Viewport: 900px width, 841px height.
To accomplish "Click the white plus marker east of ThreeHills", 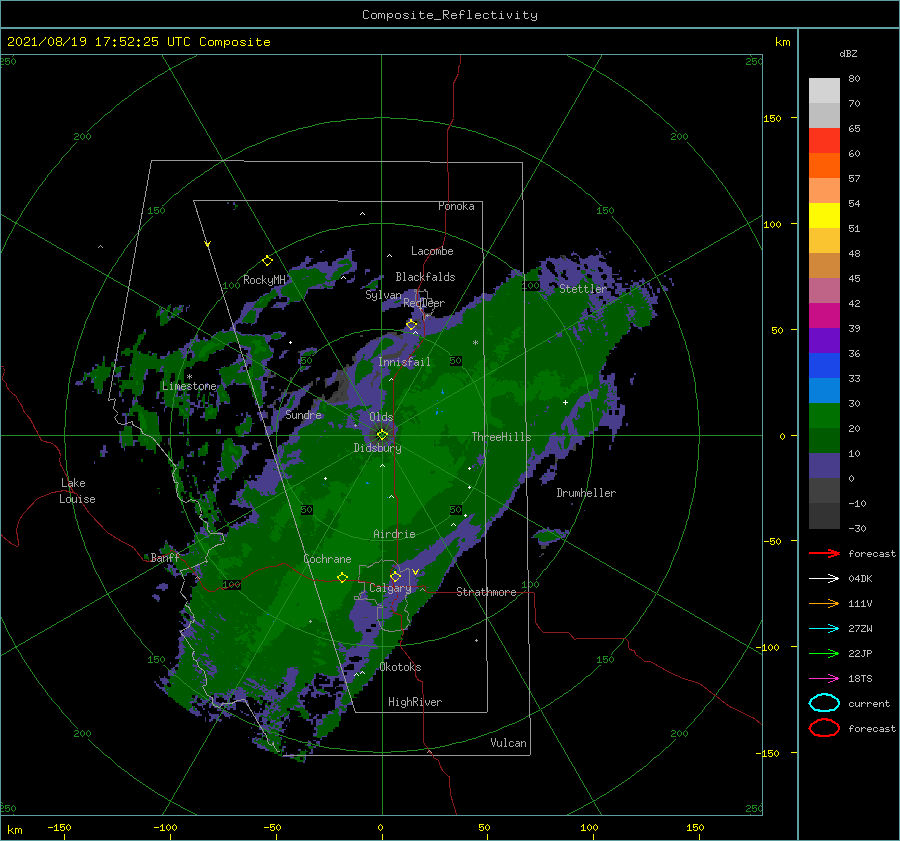I will pos(565,402).
